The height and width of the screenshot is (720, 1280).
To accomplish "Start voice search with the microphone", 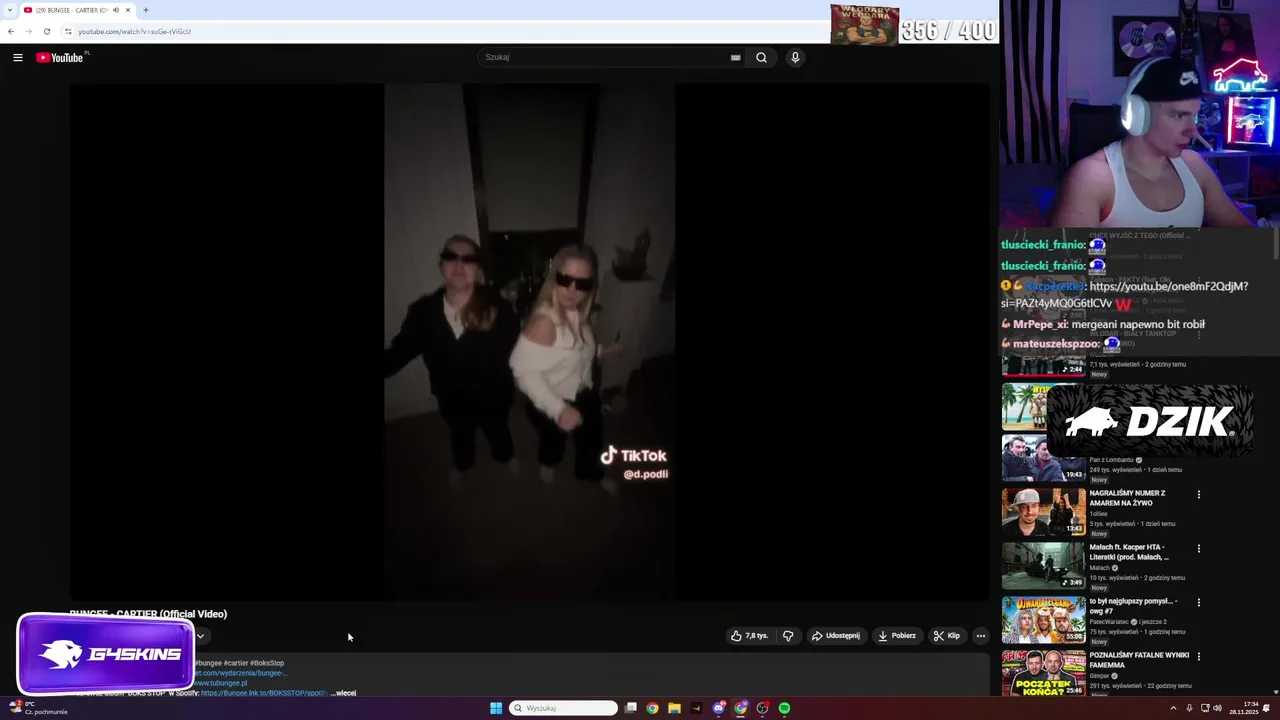I will tap(795, 58).
